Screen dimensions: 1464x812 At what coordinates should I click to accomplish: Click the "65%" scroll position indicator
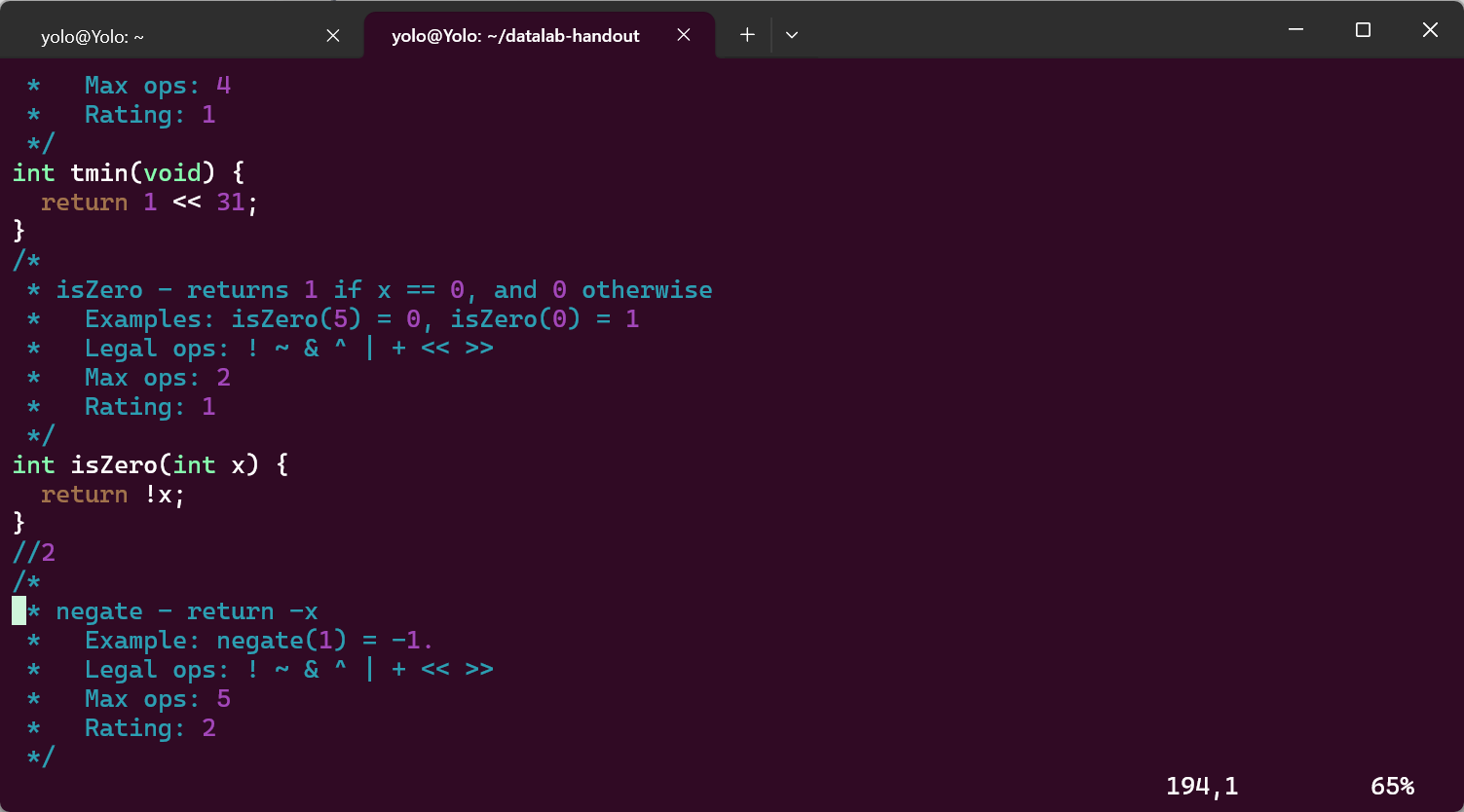point(1392,787)
